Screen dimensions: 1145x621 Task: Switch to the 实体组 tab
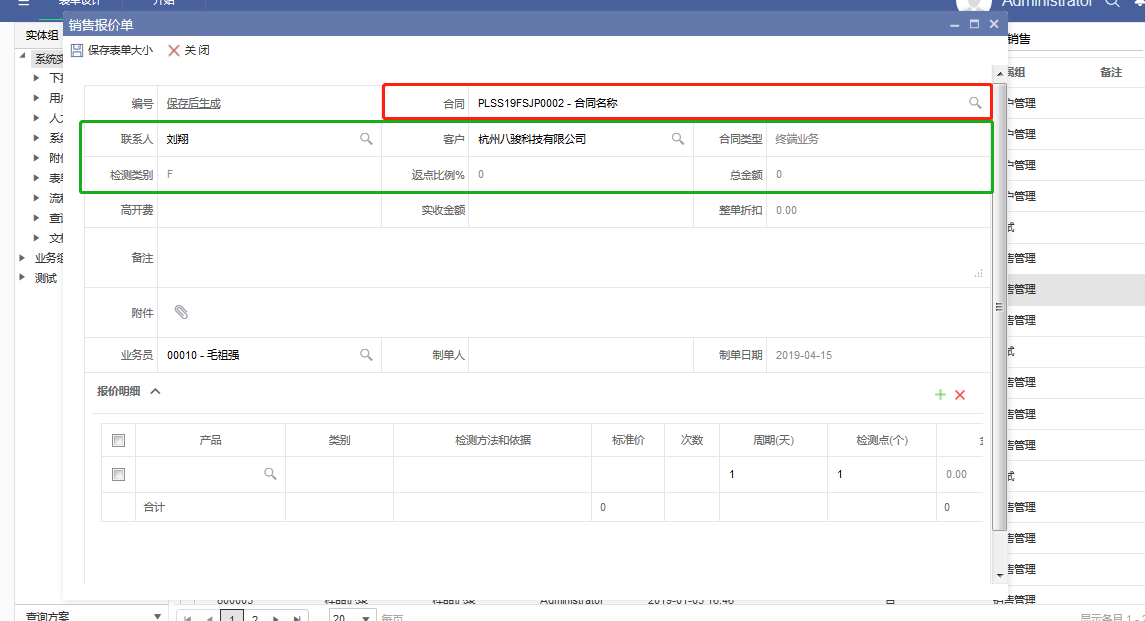pyautogui.click(x=42, y=36)
